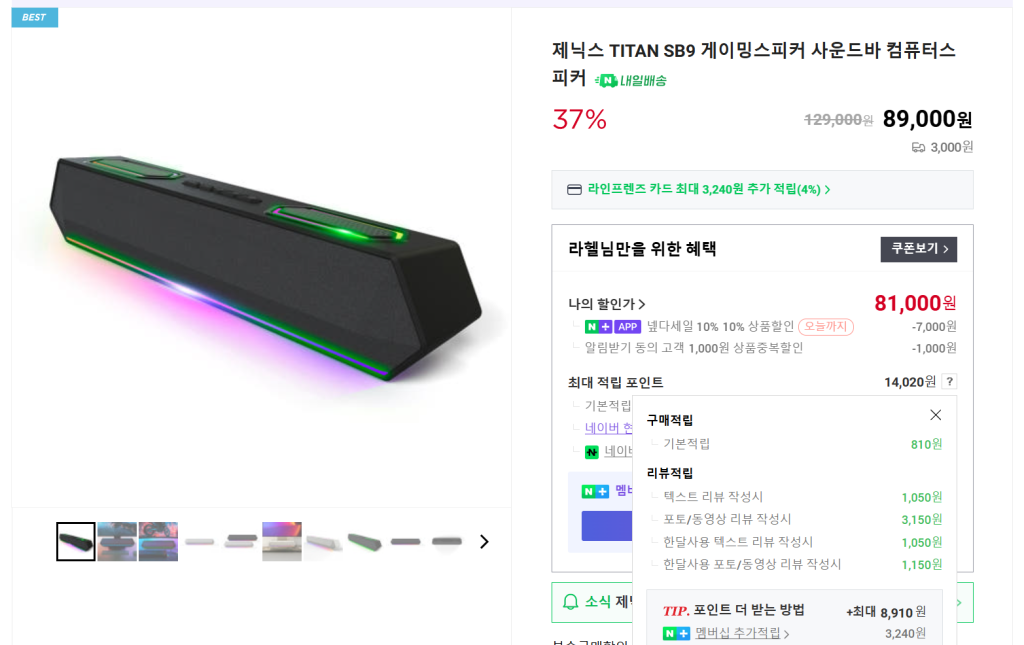Click the bell icon next to 소식
Viewport: 1024px width, 645px height.
coord(571,602)
